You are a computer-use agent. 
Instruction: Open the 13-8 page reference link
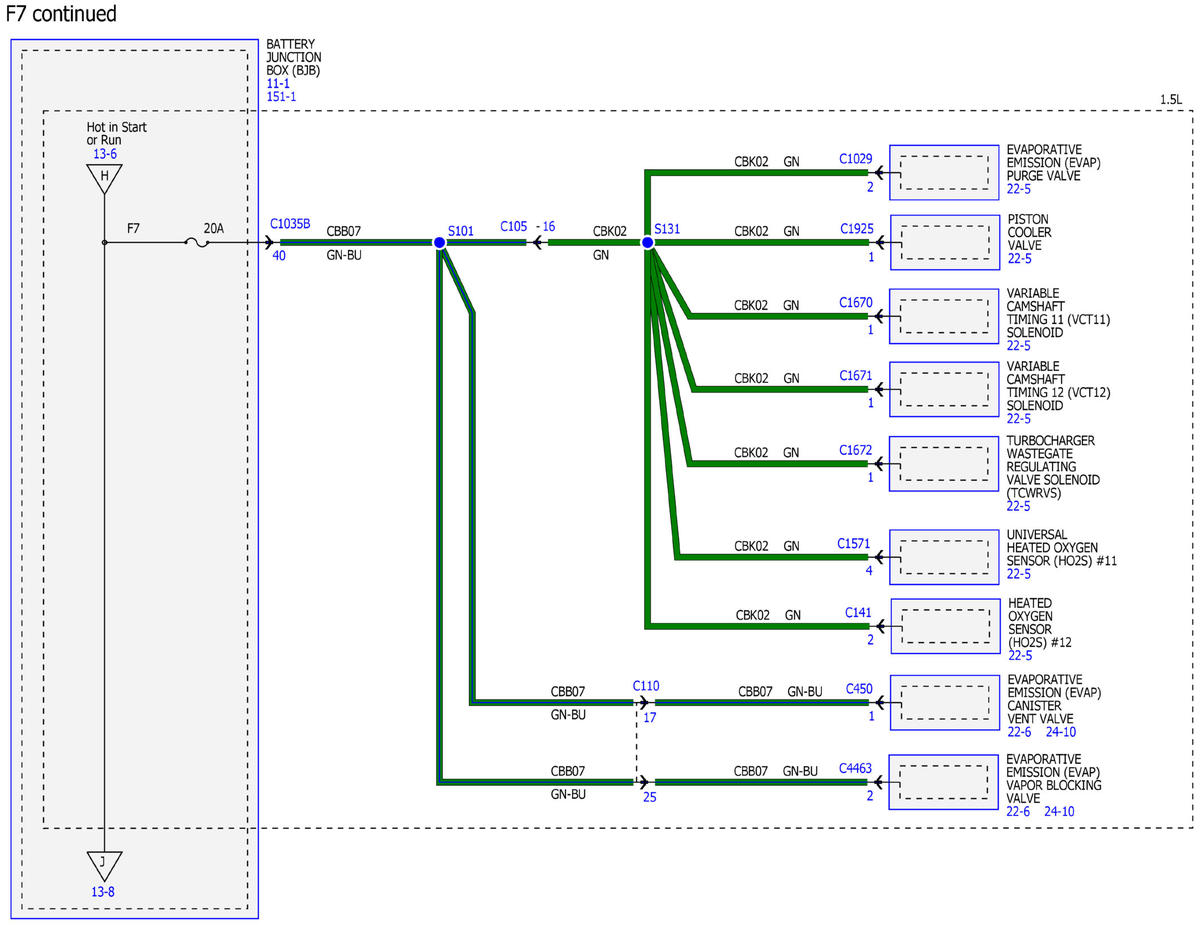pos(104,892)
